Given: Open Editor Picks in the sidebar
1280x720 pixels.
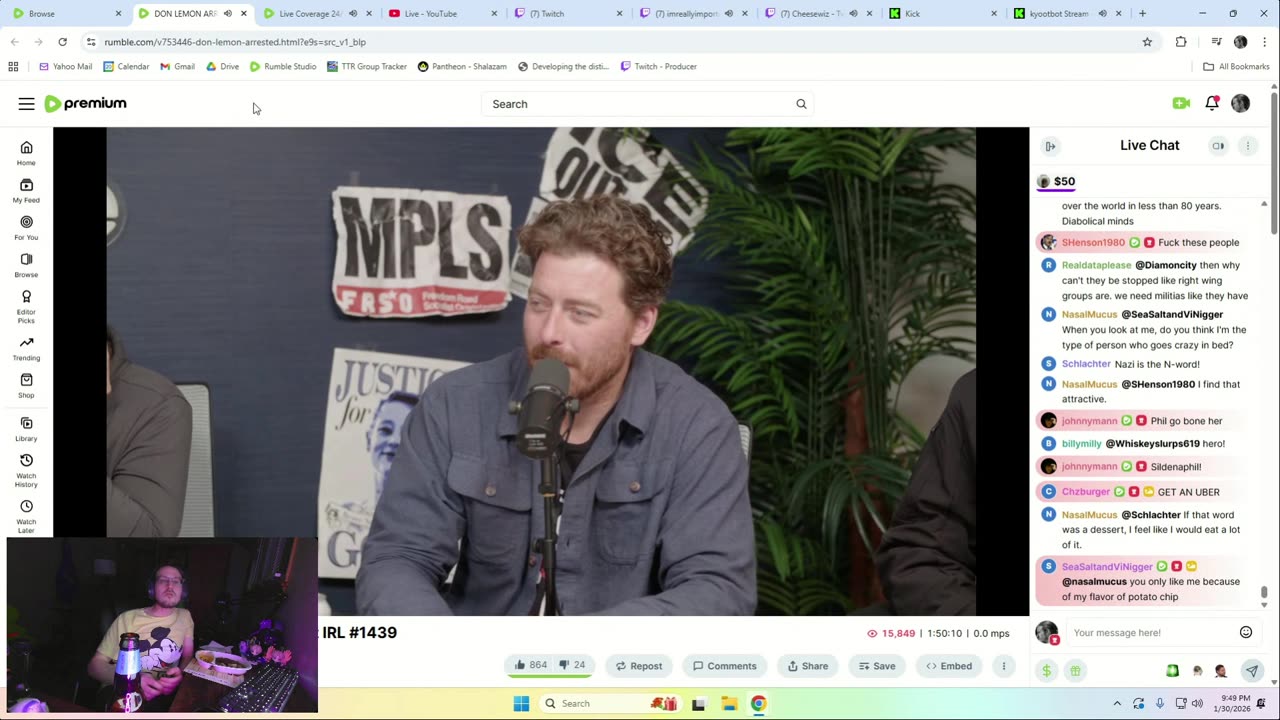Looking at the screenshot, I should click(x=26, y=305).
